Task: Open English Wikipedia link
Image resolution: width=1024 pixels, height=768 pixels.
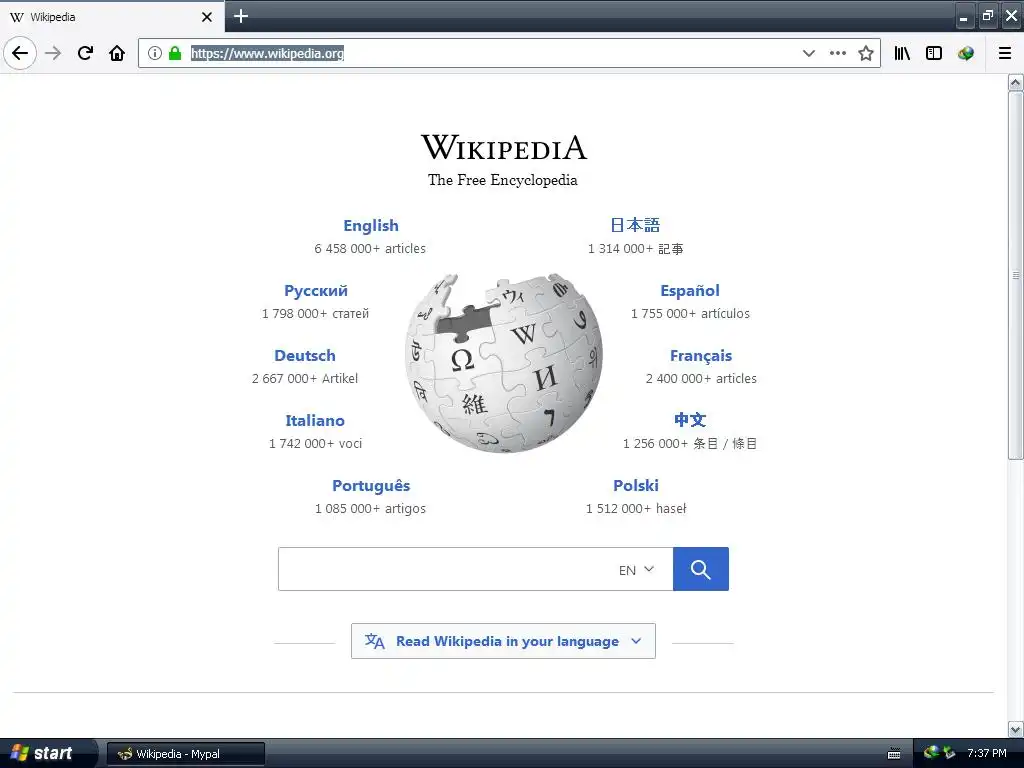Action: 371,225
